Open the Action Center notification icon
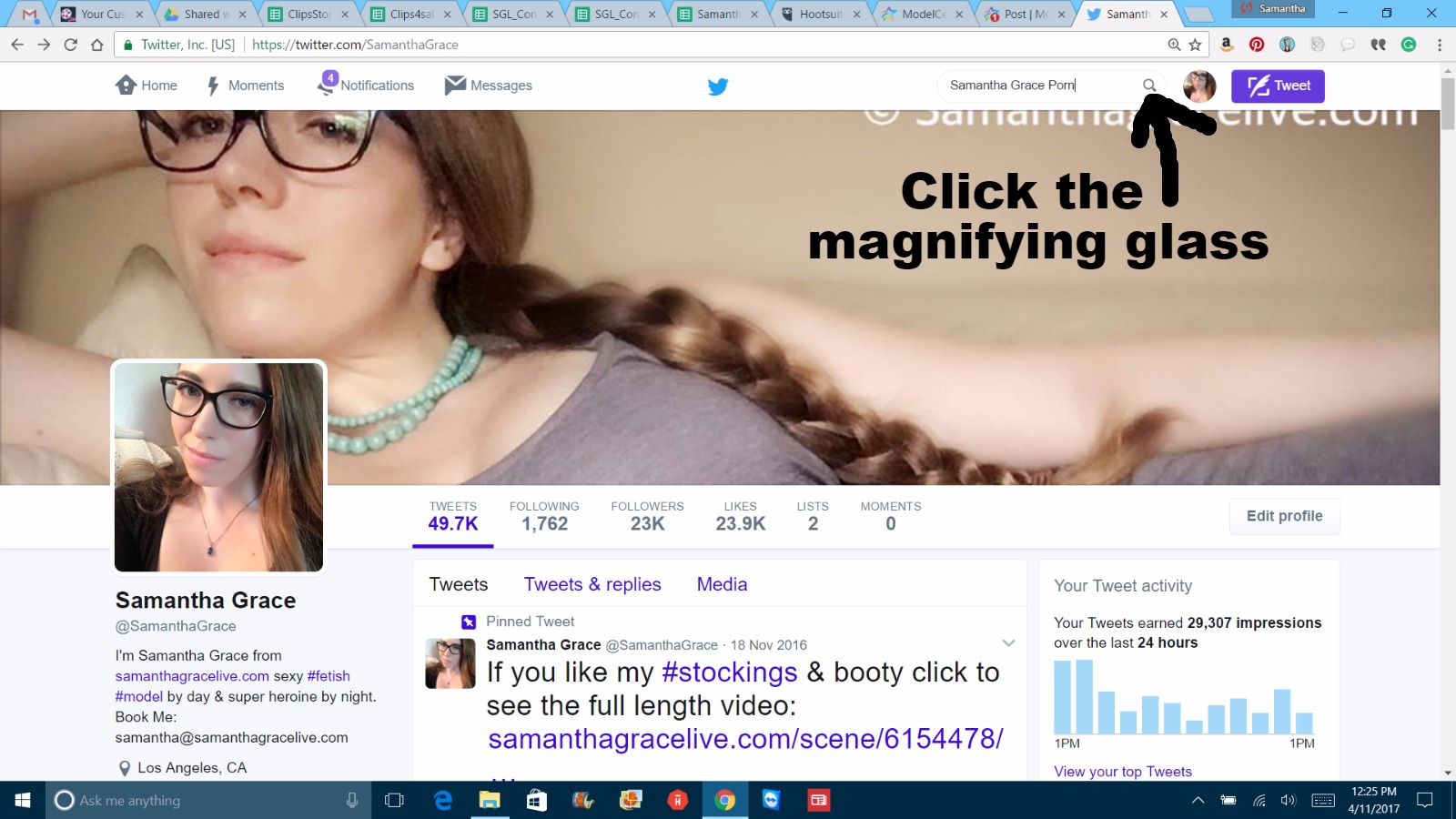Viewport: 1456px width, 819px height. click(1425, 800)
